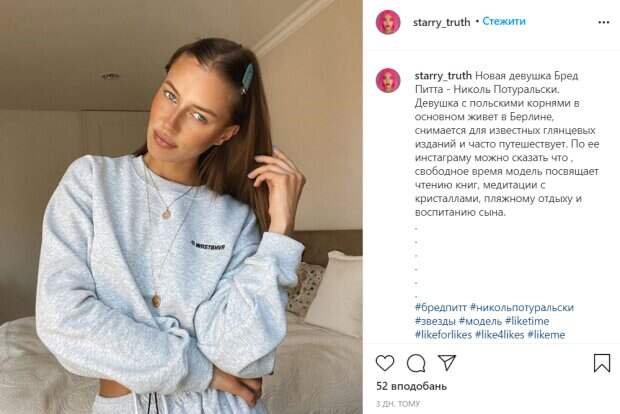Viewport: 620px width, 414px height.
Task: Save post with bookmark icon
Action: pyautogui.click(x=602, y=363)
